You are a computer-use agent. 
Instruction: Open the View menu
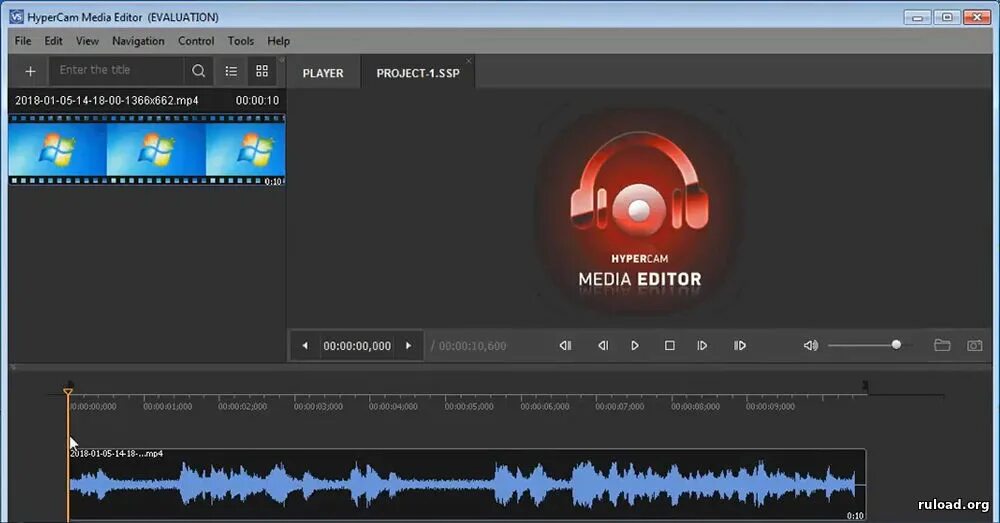pyautogui.click(x=87, y=41)
